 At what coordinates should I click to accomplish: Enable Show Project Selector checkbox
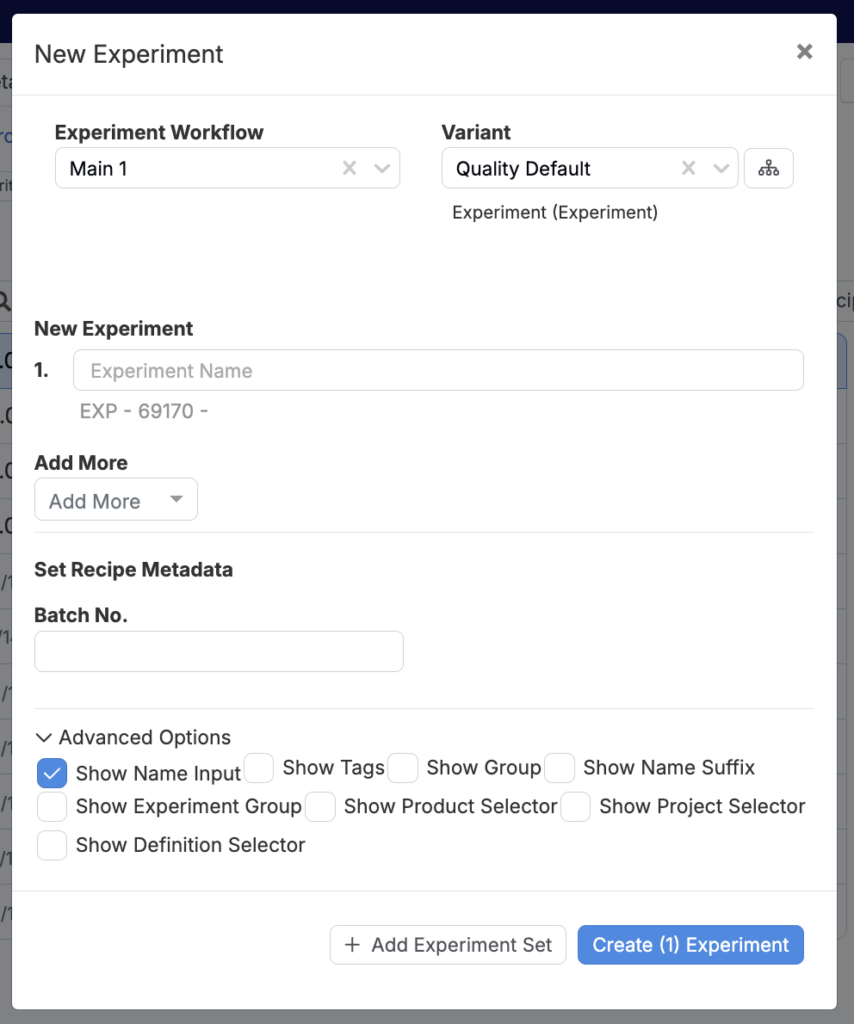click(x=576, y=806)
